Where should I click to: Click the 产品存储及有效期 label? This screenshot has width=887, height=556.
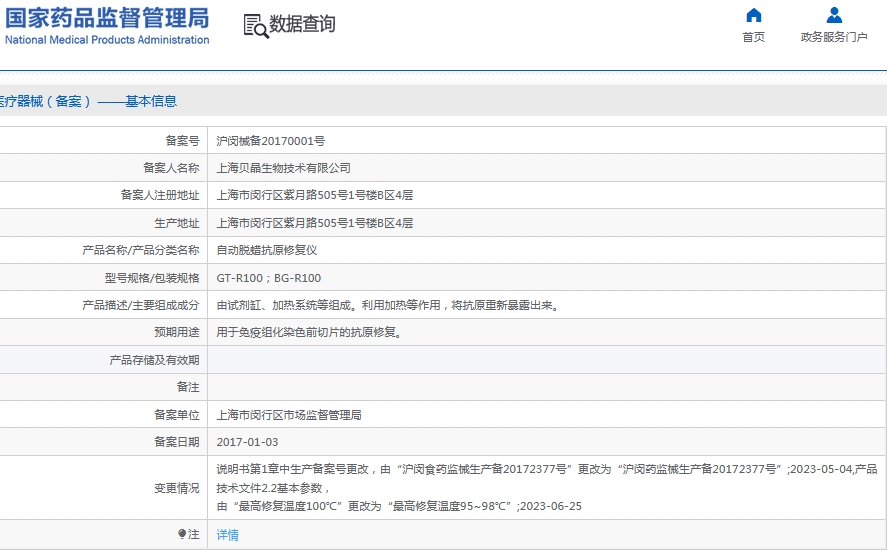tap(154, 360)
